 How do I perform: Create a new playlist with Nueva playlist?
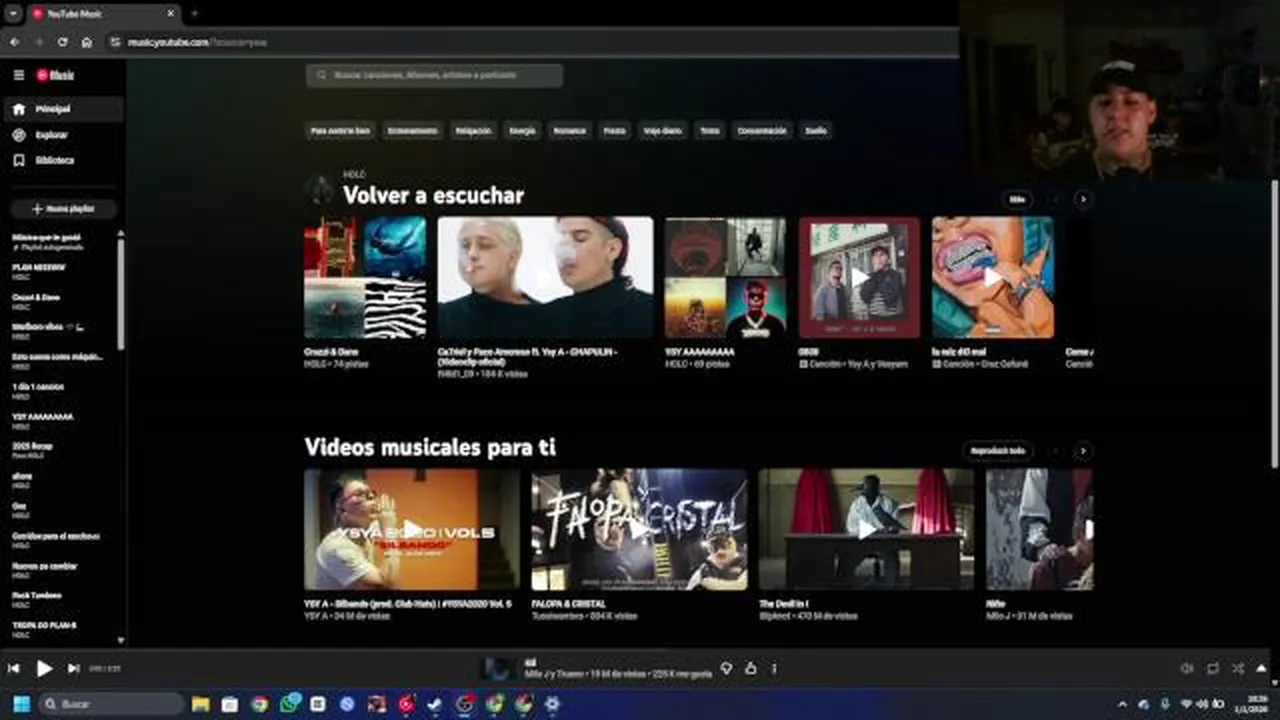[63, 209]
